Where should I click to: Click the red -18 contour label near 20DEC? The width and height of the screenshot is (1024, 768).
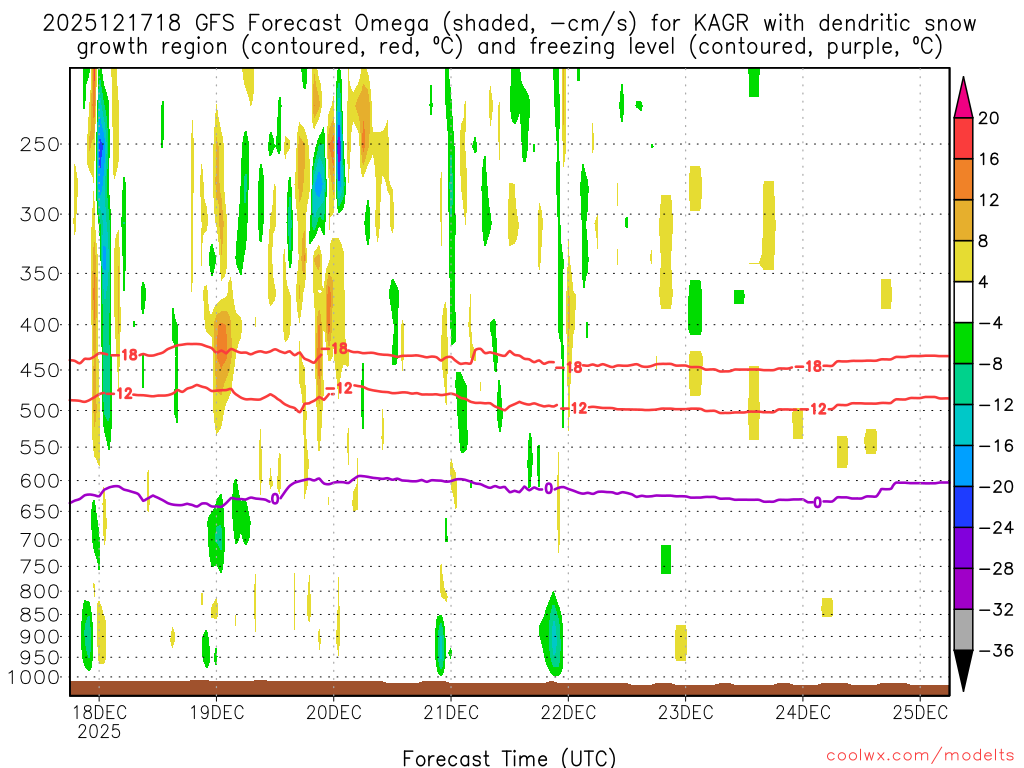pyautogui.click(x=337, y=349)
